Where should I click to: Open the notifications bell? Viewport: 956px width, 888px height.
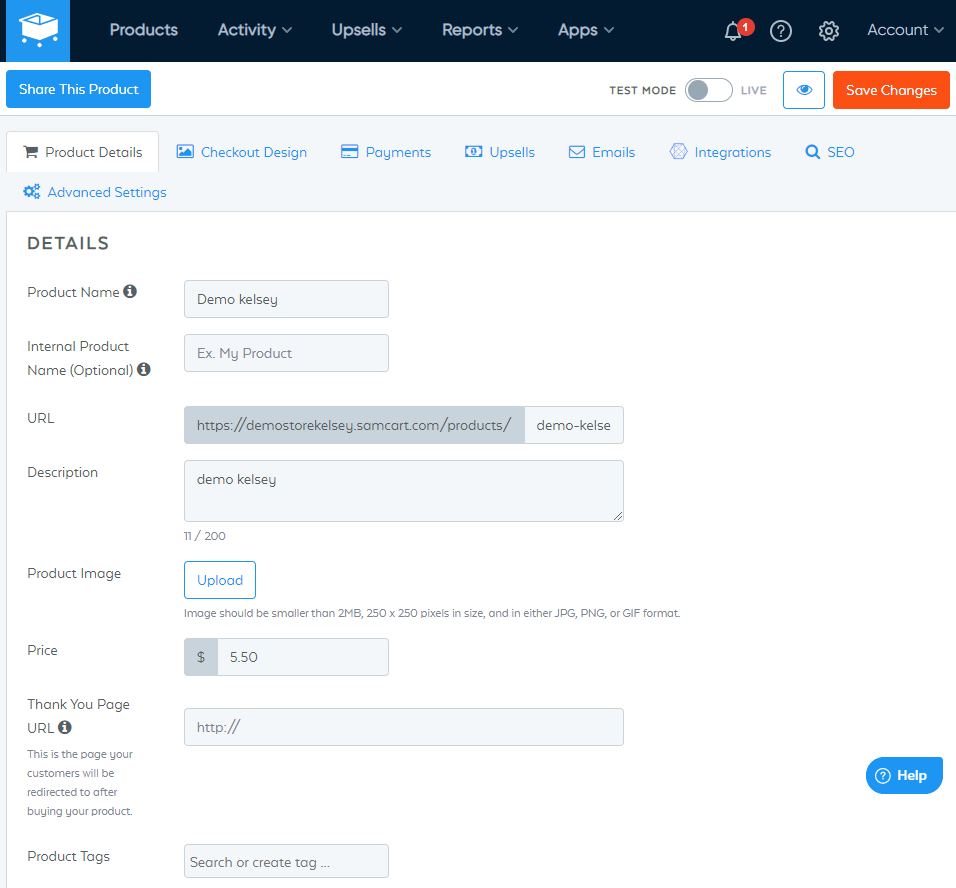click(x=733, y=30)
